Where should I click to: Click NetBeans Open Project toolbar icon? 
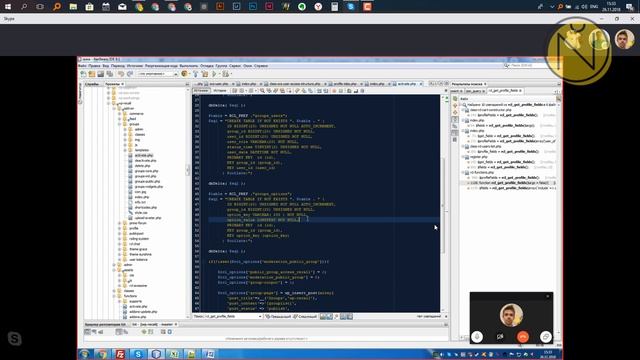click(x=100, y=74)
